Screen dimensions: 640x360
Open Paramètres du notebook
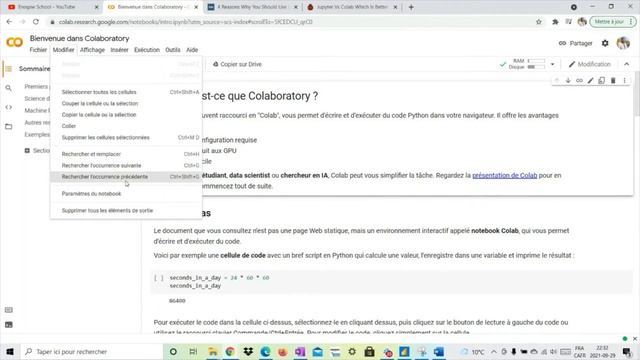126,194
